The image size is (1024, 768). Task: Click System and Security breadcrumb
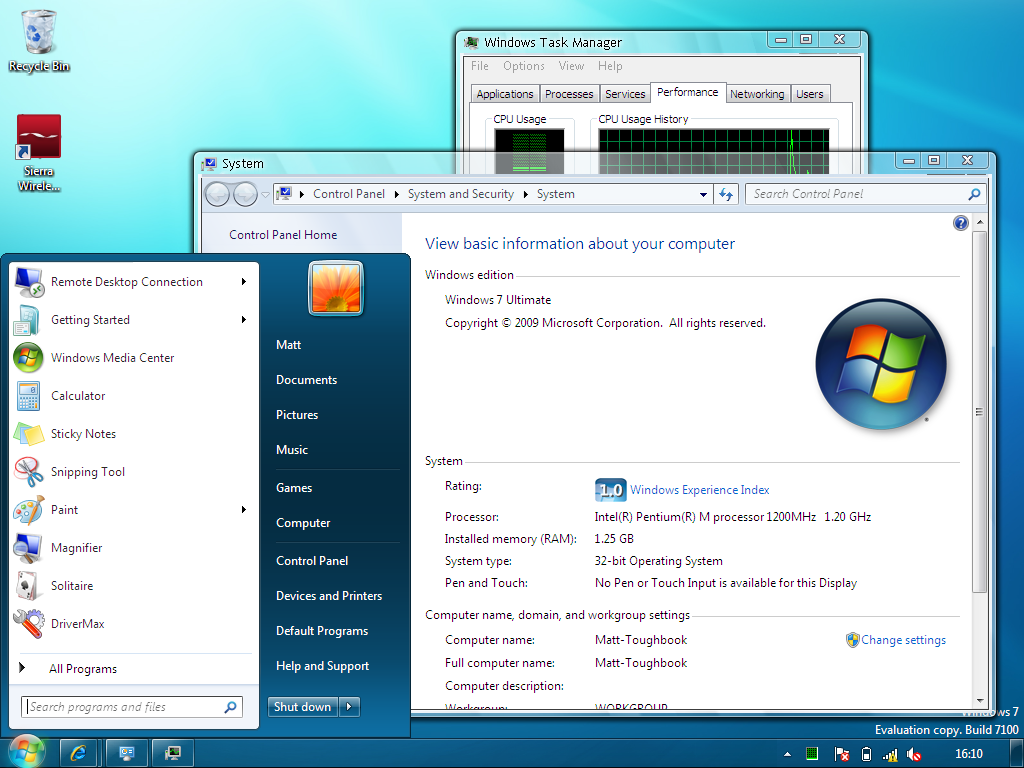[x=460, y=194]
